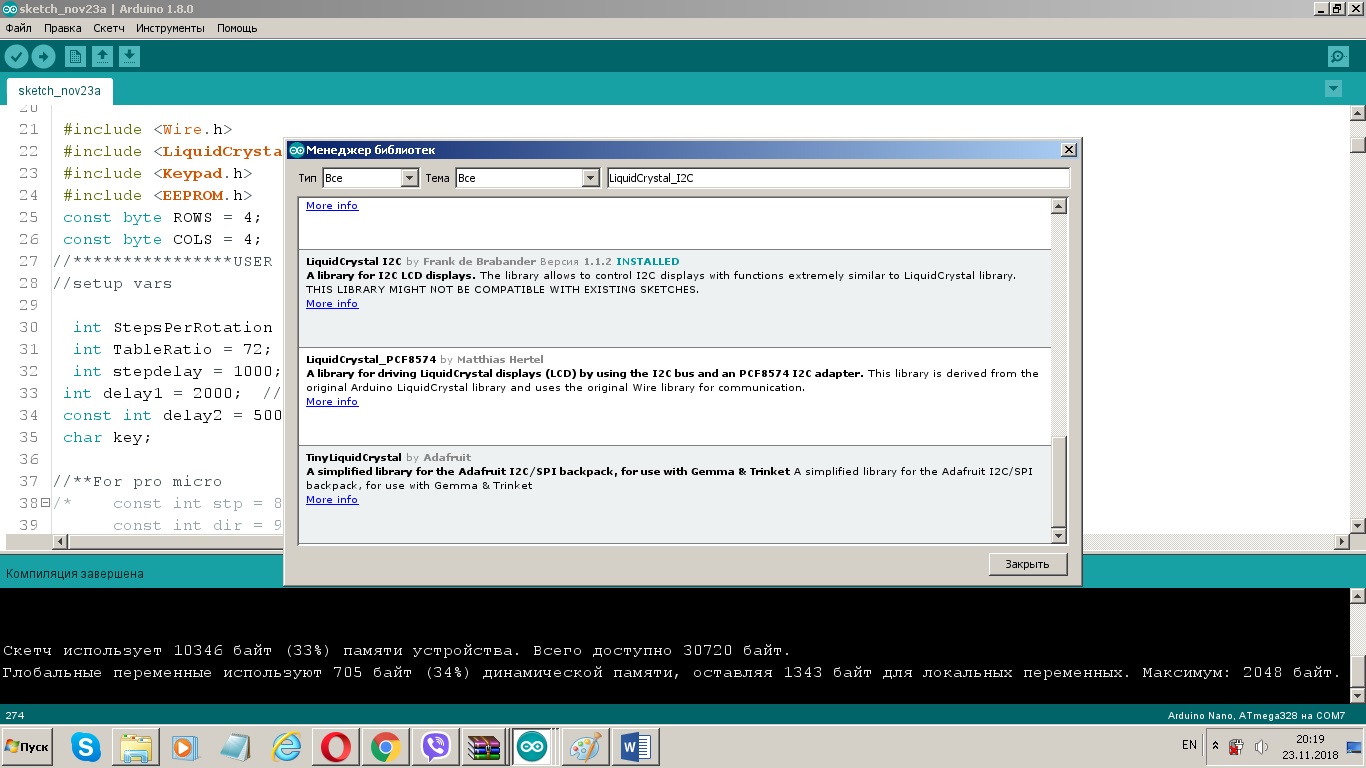1366x768 pixels.
Task: Click the console scrollbar up arrow
Action: pos(1357,597)
